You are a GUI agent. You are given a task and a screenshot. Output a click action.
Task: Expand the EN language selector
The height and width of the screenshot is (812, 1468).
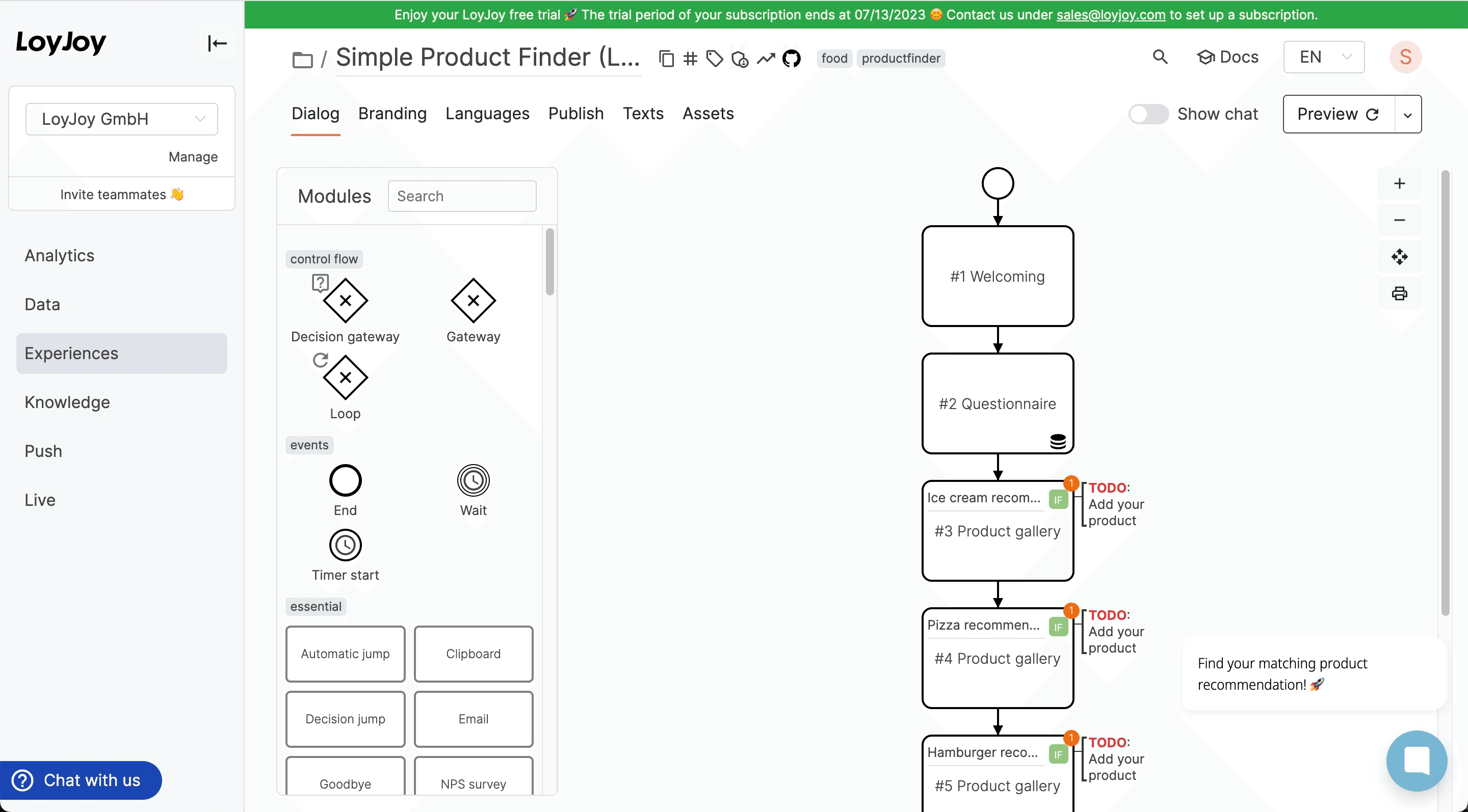click(1323, 57)
